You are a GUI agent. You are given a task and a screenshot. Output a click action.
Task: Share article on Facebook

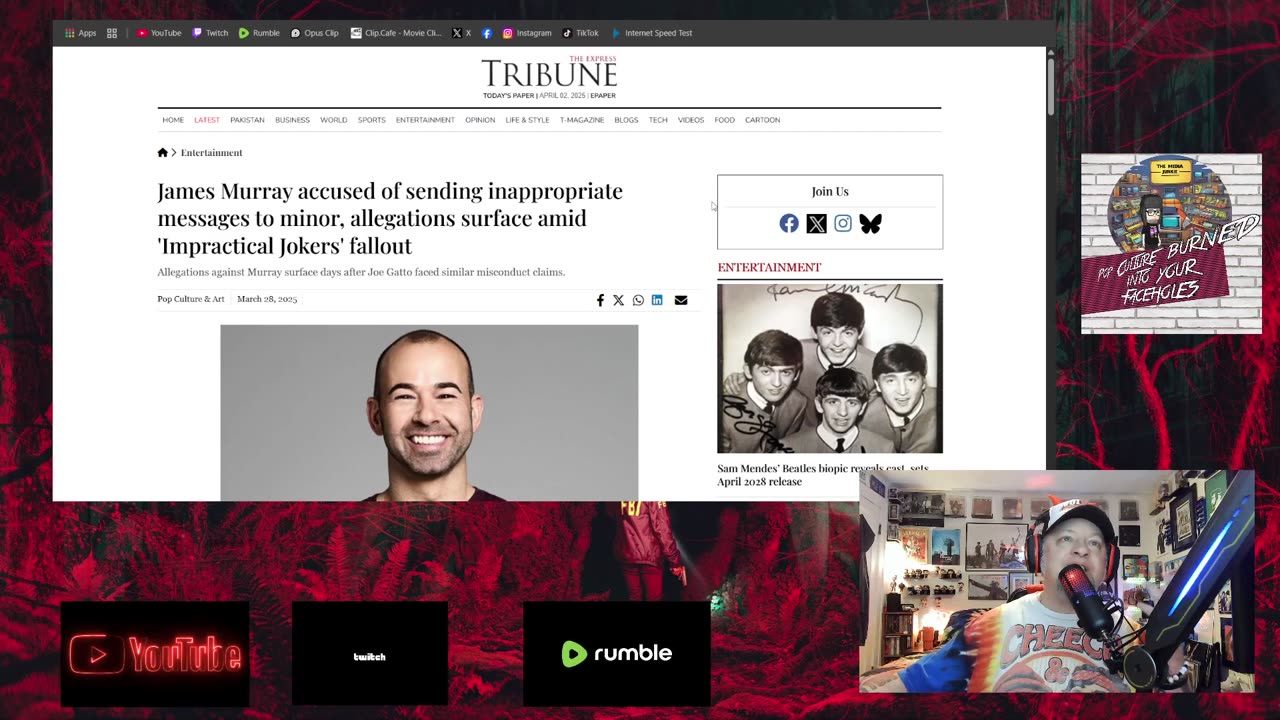click(600, 300)
